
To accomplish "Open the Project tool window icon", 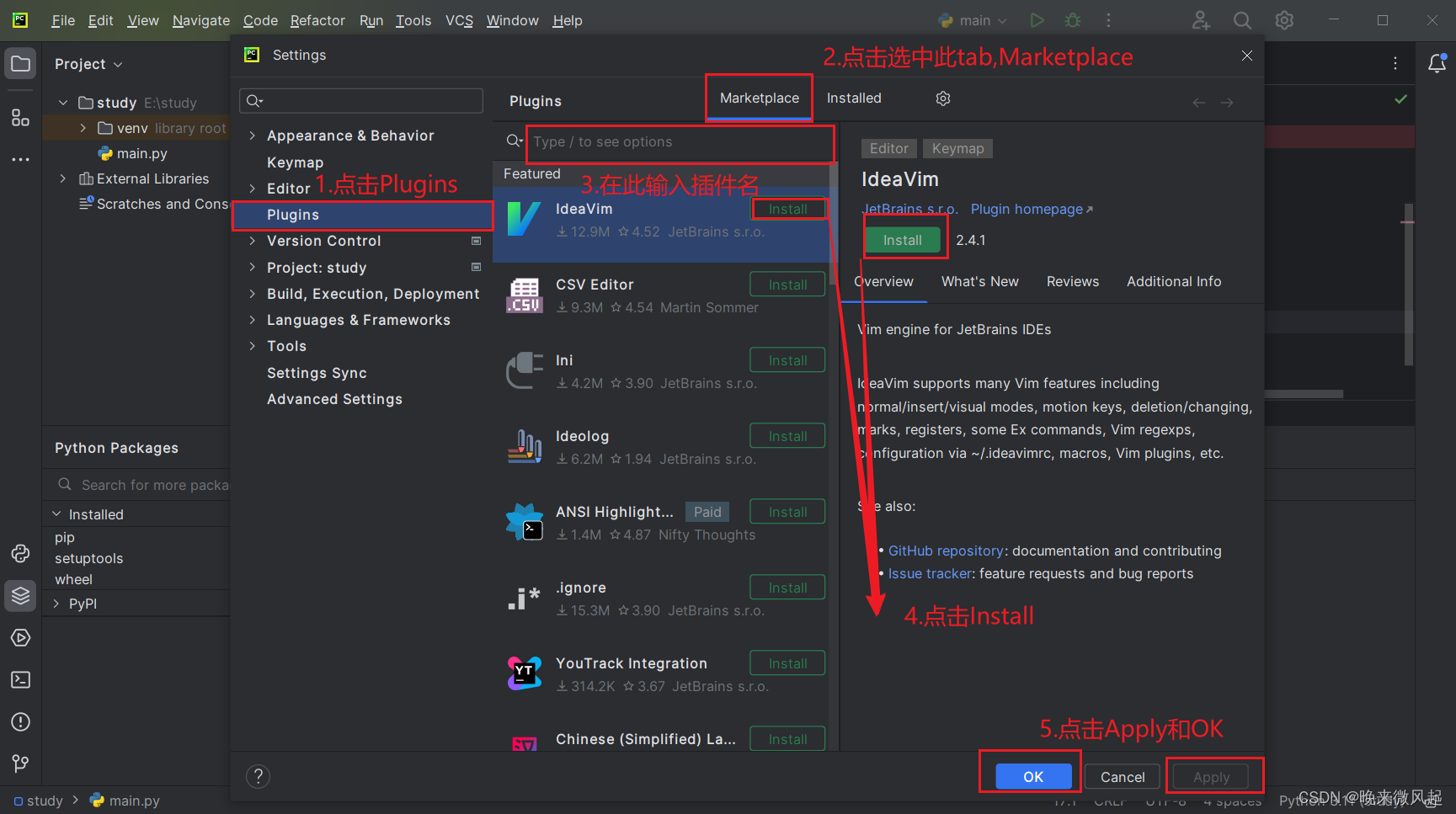I will 21,64.
